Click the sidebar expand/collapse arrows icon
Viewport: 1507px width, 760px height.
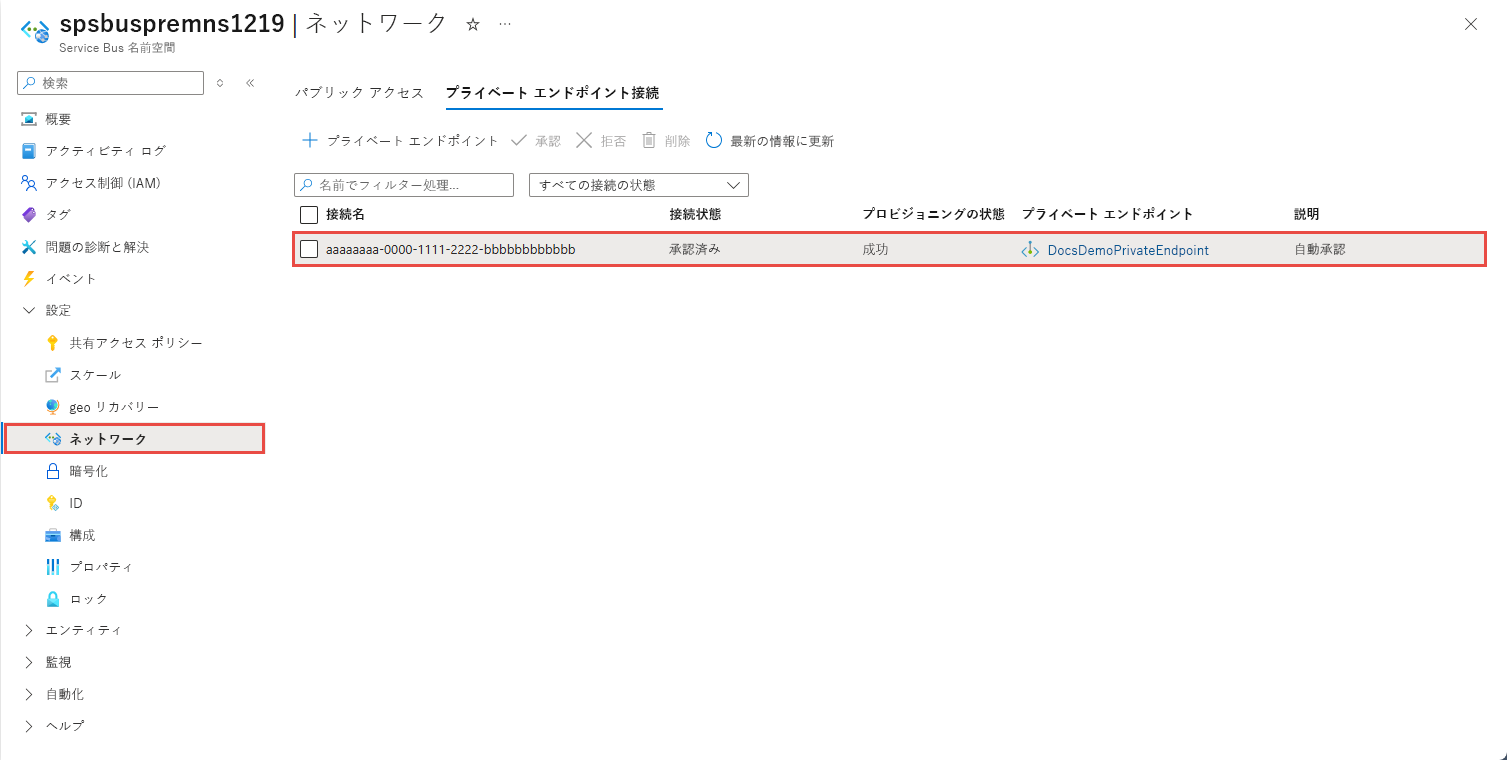coord(220,83)
